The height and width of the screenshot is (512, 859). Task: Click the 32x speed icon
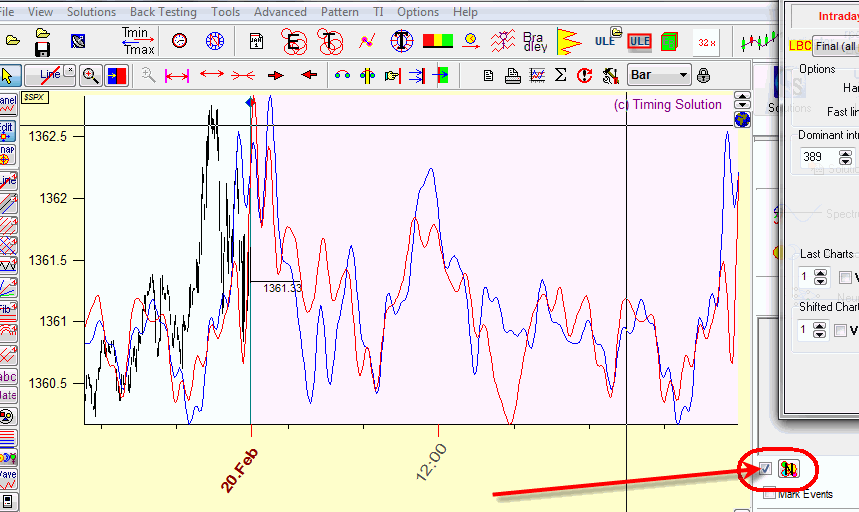[706, 41]
